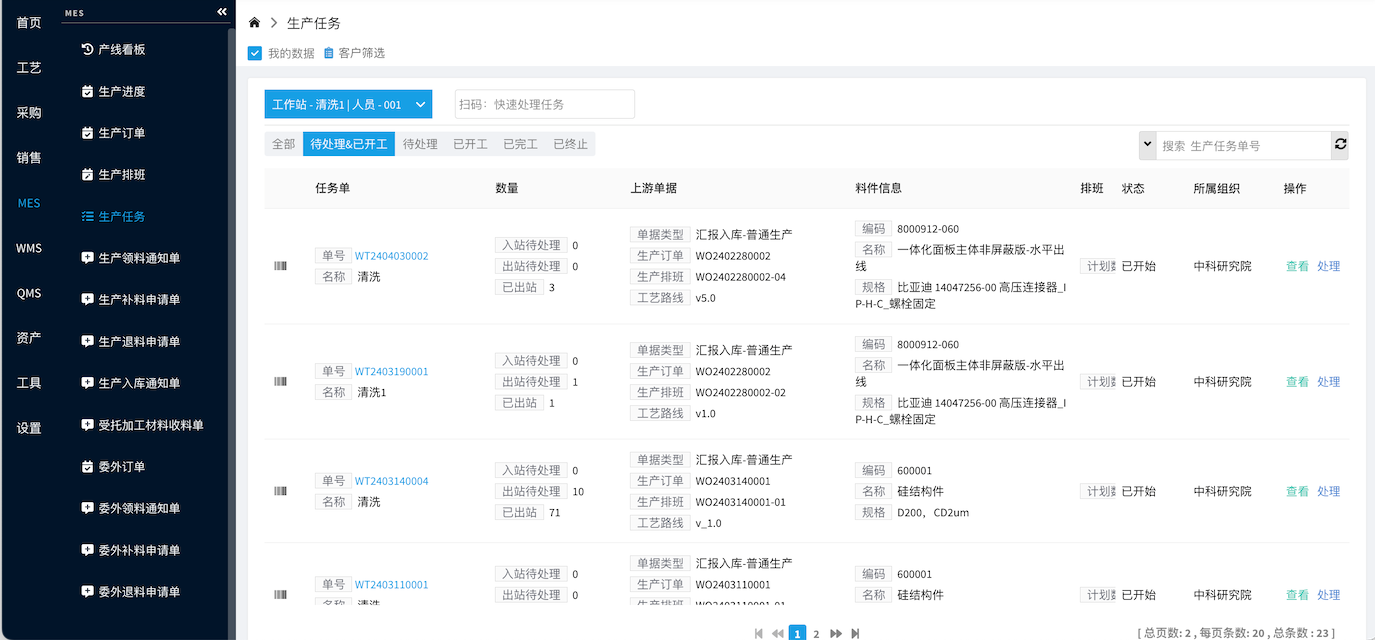Click barcode icon for task WT2403110001
The image size is (1375, 640).
(x=280, y=595)
